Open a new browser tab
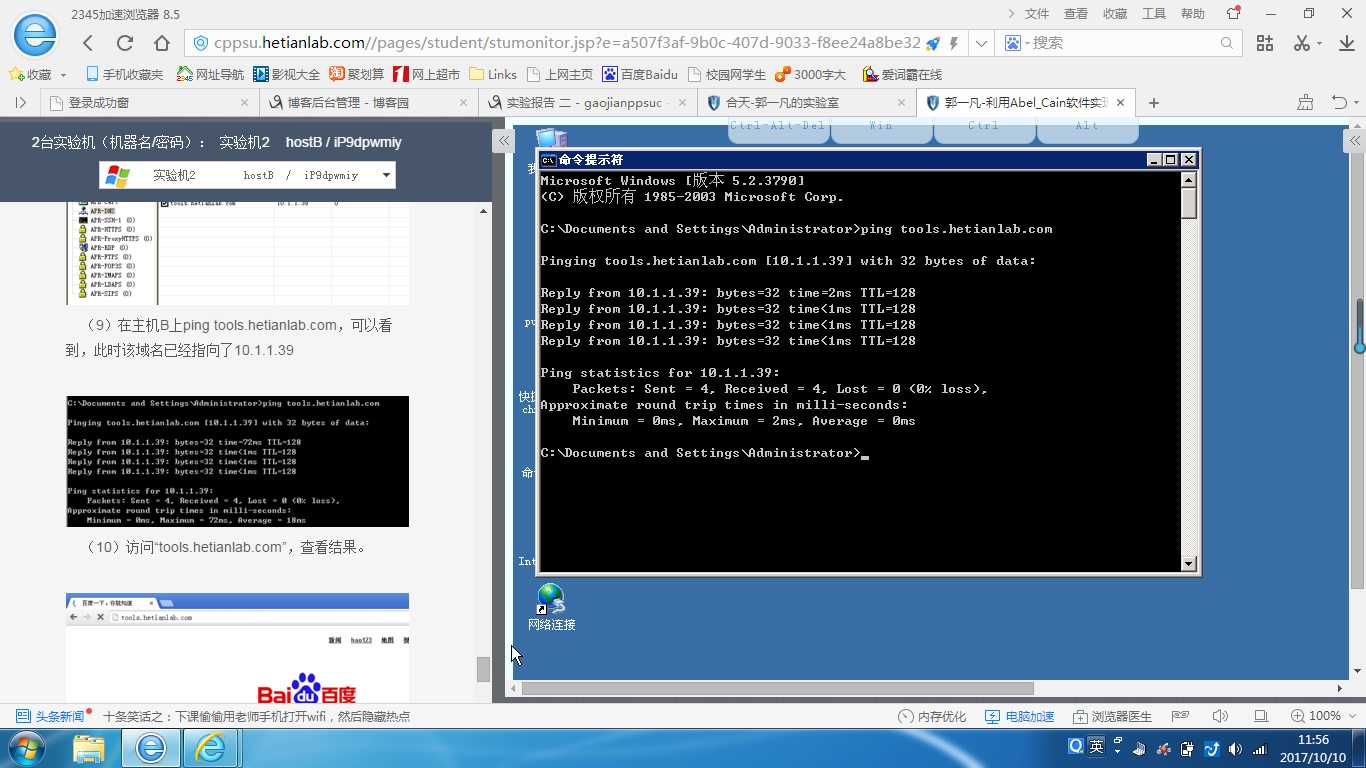The image size is (1366, 768). 1153,102
